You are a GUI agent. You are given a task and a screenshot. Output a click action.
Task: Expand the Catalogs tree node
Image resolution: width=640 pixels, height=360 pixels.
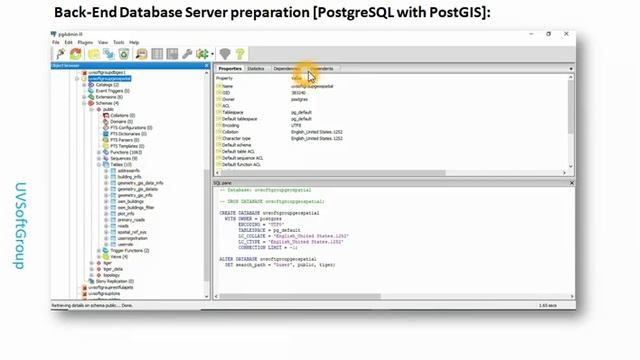tap(84, 85)
